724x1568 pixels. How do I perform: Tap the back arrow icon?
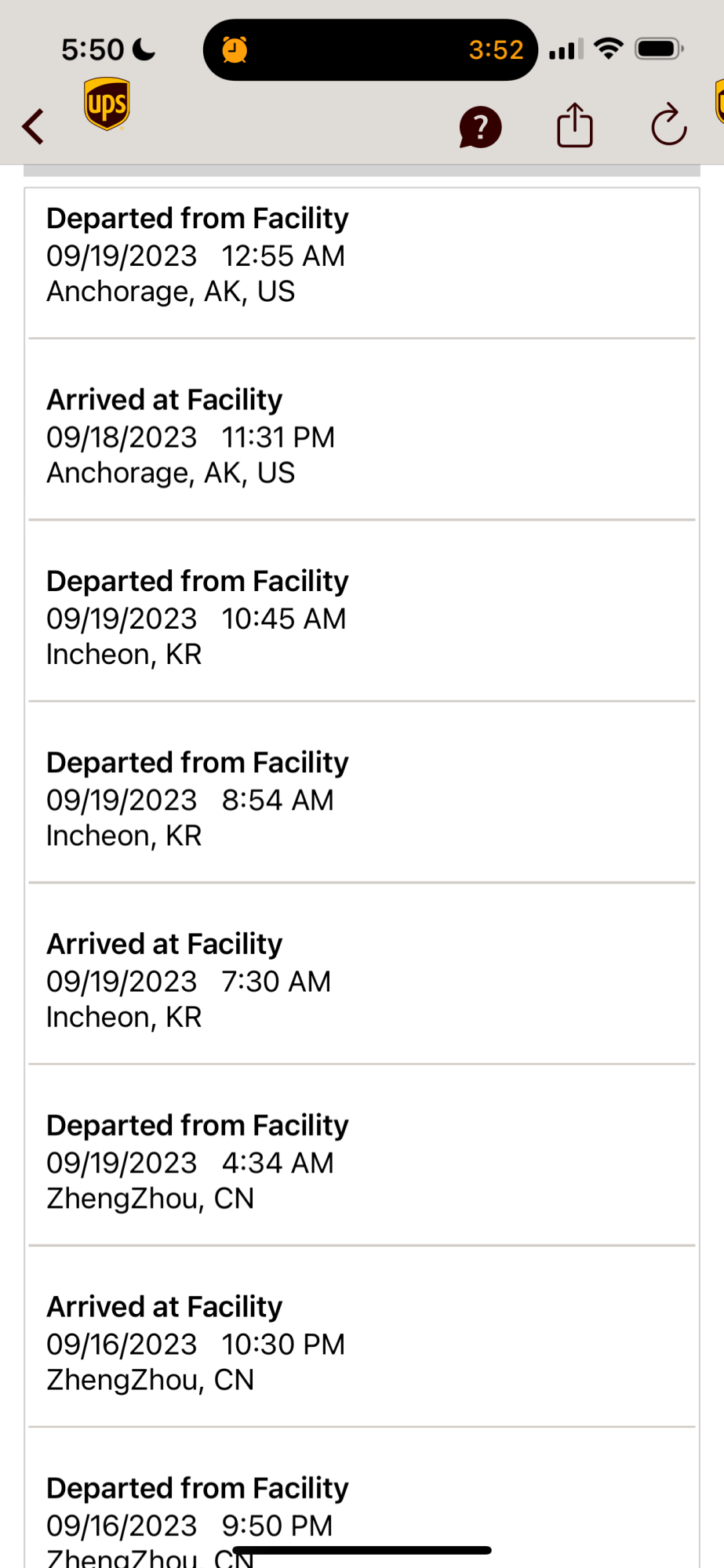tap(33, 126)
